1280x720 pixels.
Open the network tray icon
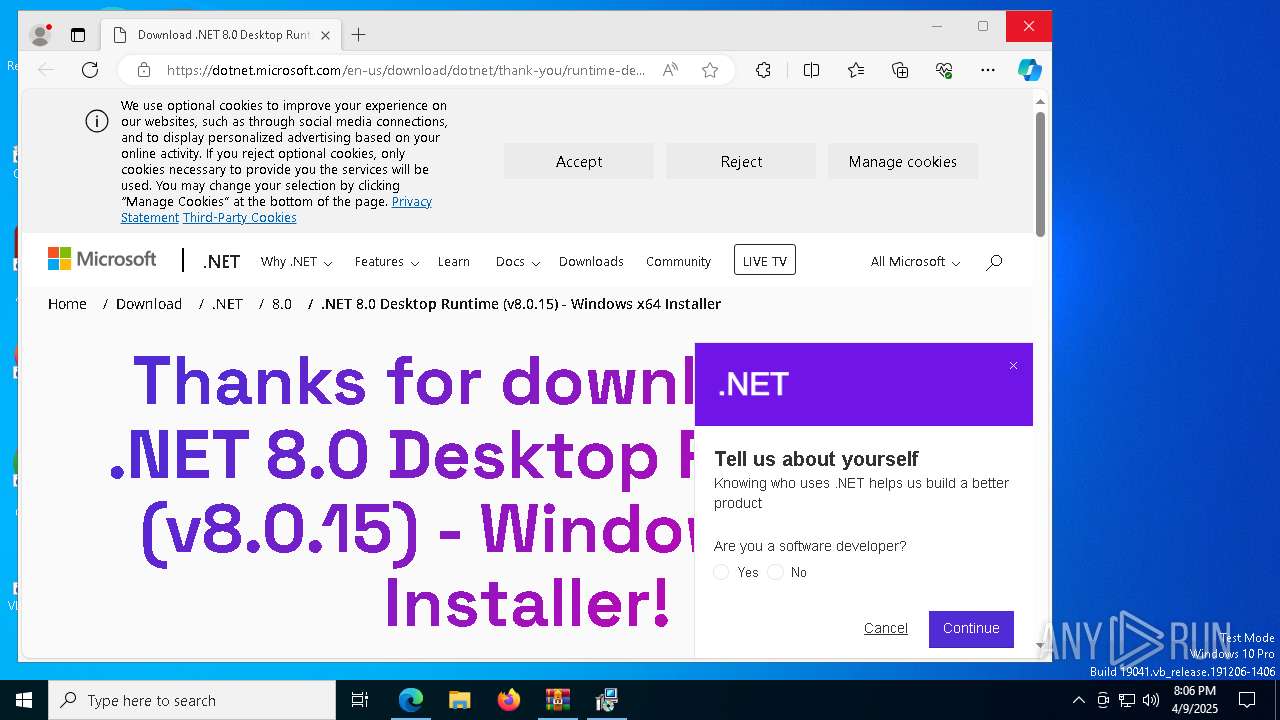1127,700
